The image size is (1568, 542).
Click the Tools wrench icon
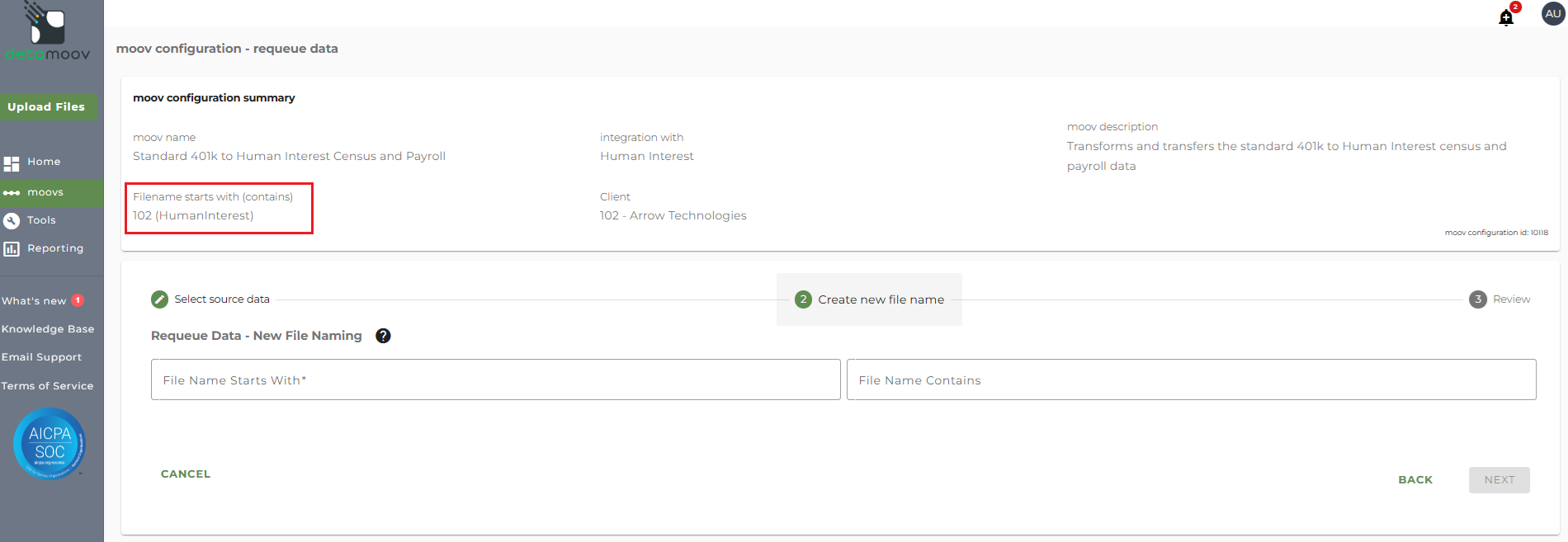[x=12, y=221]
